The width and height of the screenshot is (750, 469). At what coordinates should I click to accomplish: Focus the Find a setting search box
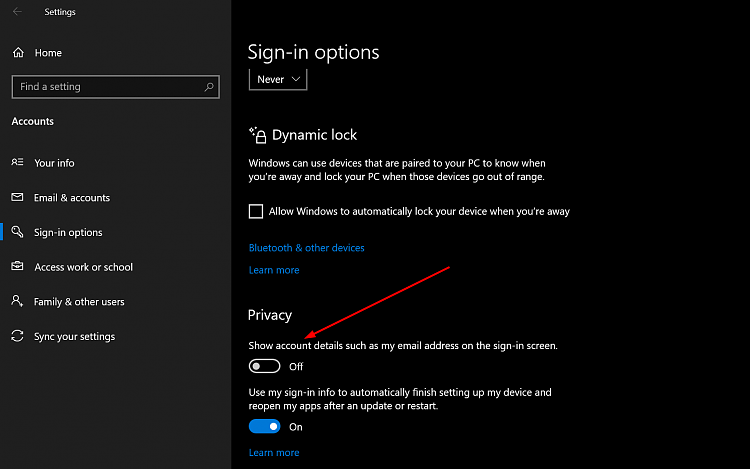click(116, 87)
